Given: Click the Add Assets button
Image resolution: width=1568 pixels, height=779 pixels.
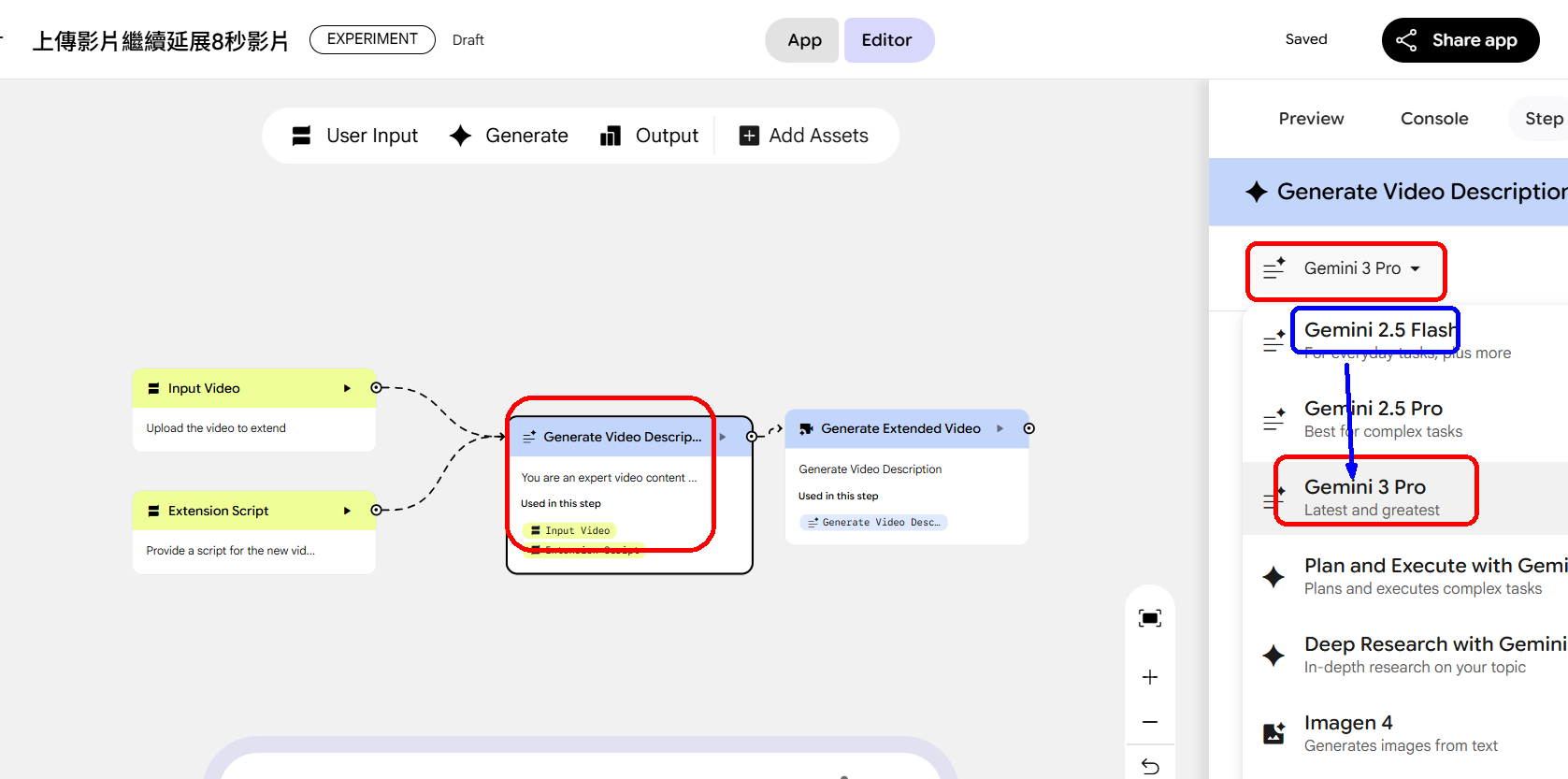Looking at the screenshot, I should 804,136.
